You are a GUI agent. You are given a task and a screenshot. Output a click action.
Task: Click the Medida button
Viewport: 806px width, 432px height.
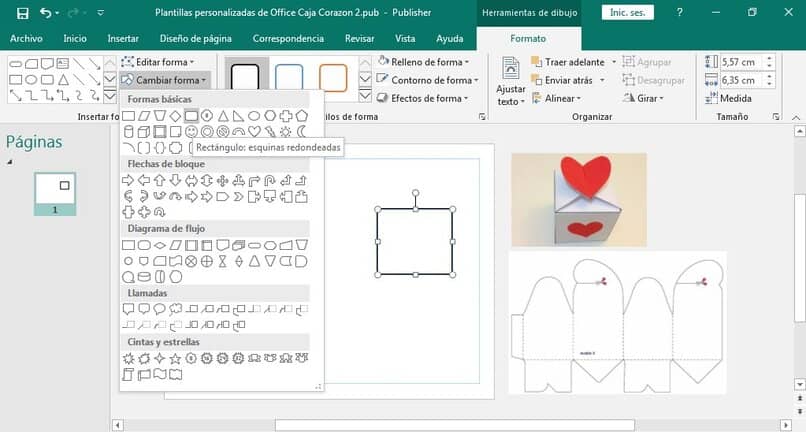(x=728, y=98)
